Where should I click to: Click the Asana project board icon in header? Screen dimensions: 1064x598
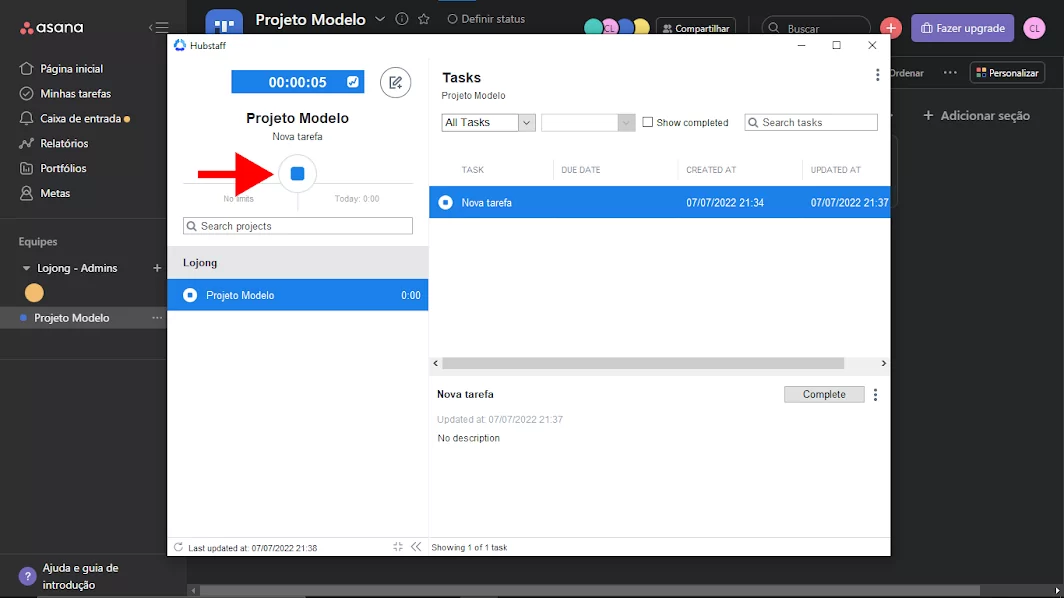[x=224, y=22]
